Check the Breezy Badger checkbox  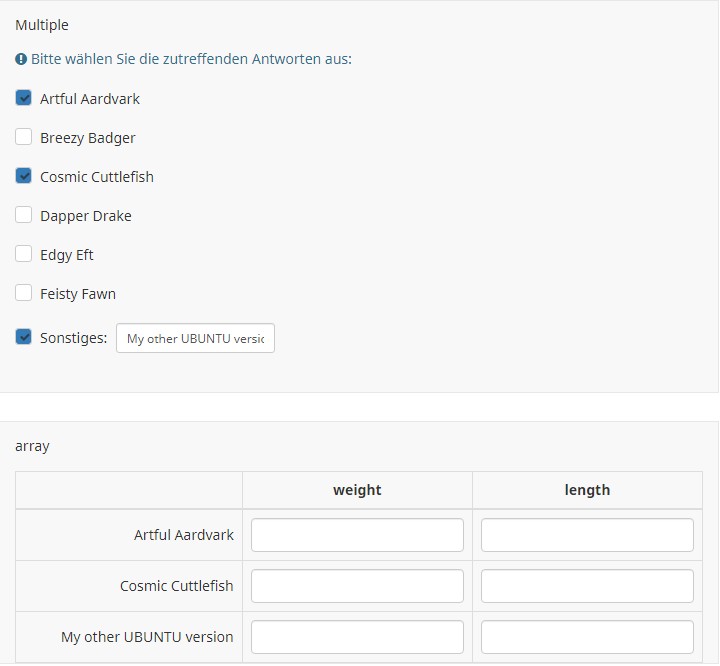pyautogui.click(x=24, y=137)
